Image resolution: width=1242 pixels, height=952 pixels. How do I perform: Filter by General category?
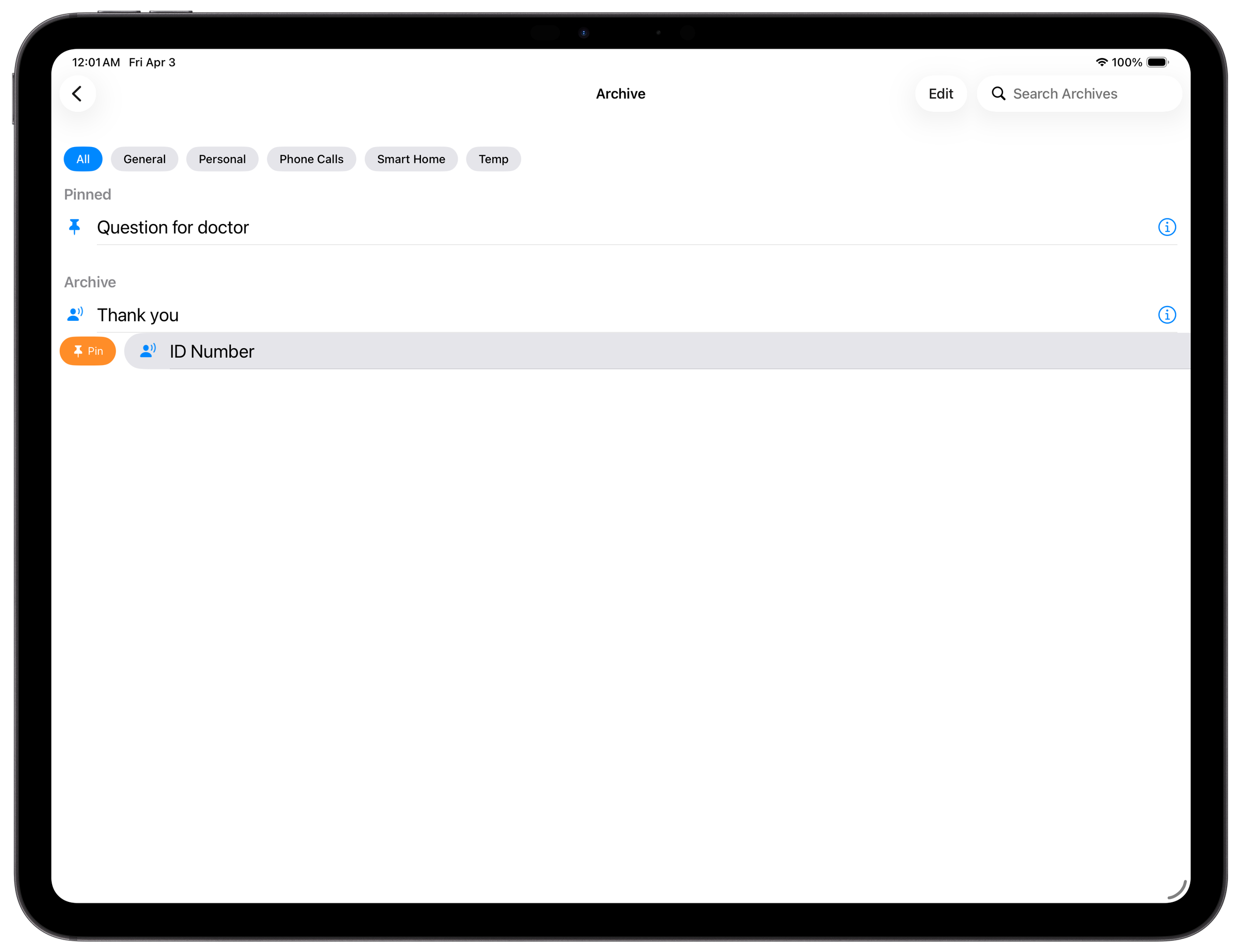[x=145, y=159]
